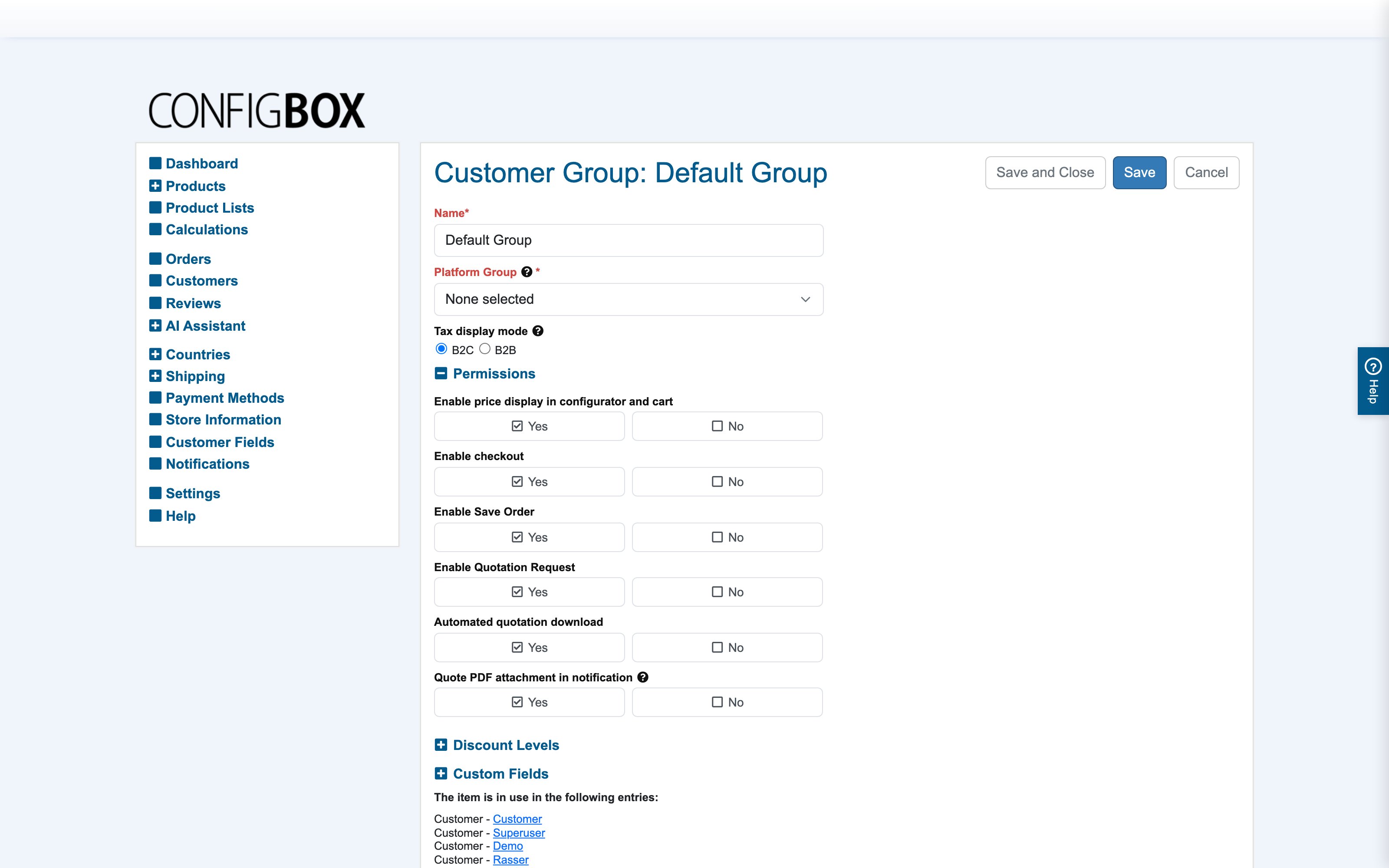Screen dimensions: 1389x868
Task: Open Notifications menu item
Action: (207, 464)
